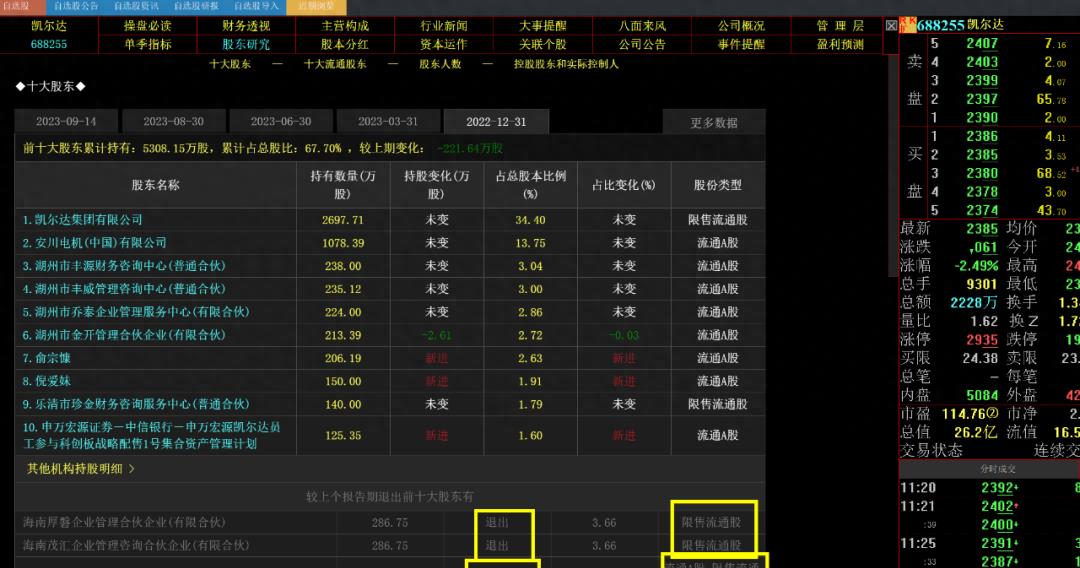1080x568 pixels.
Task: Click the 688255 凯尔达 quote panel title
Action: [960, 25]
